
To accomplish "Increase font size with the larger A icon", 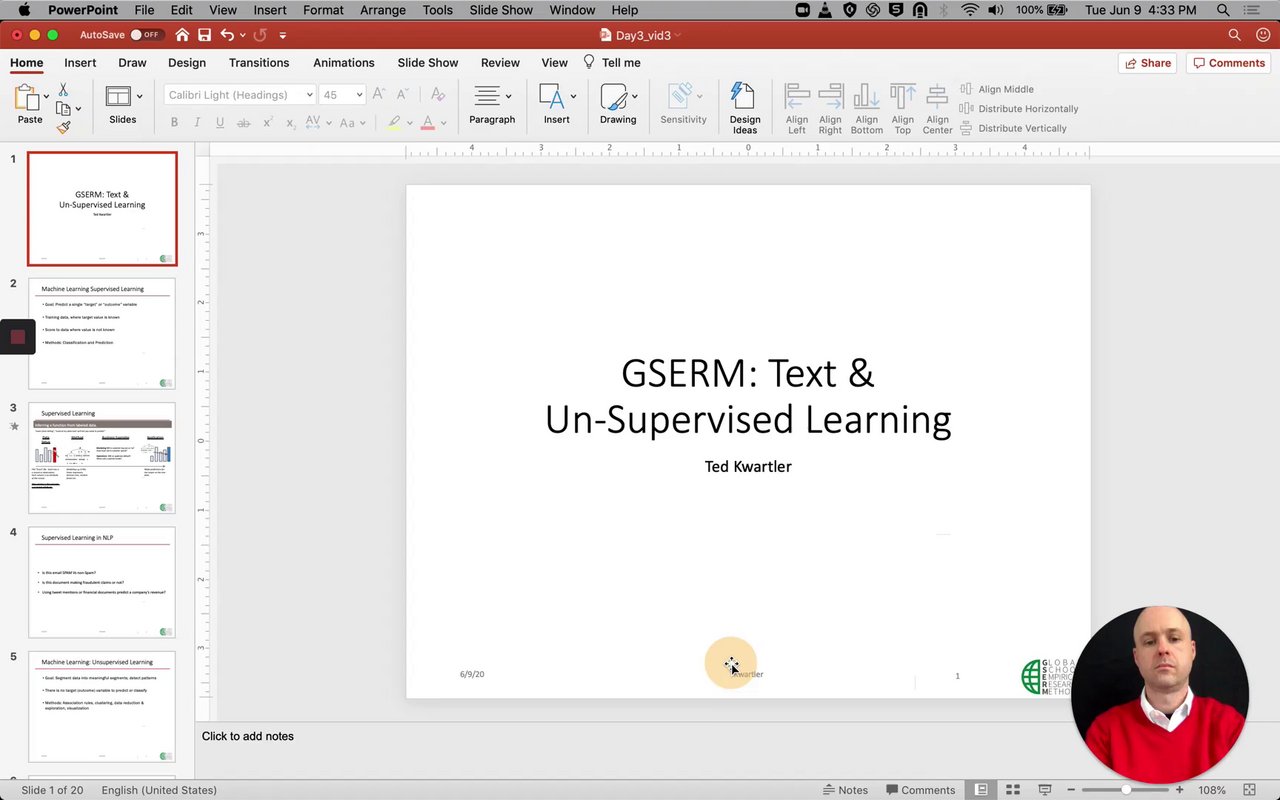I will pos(379,95).
